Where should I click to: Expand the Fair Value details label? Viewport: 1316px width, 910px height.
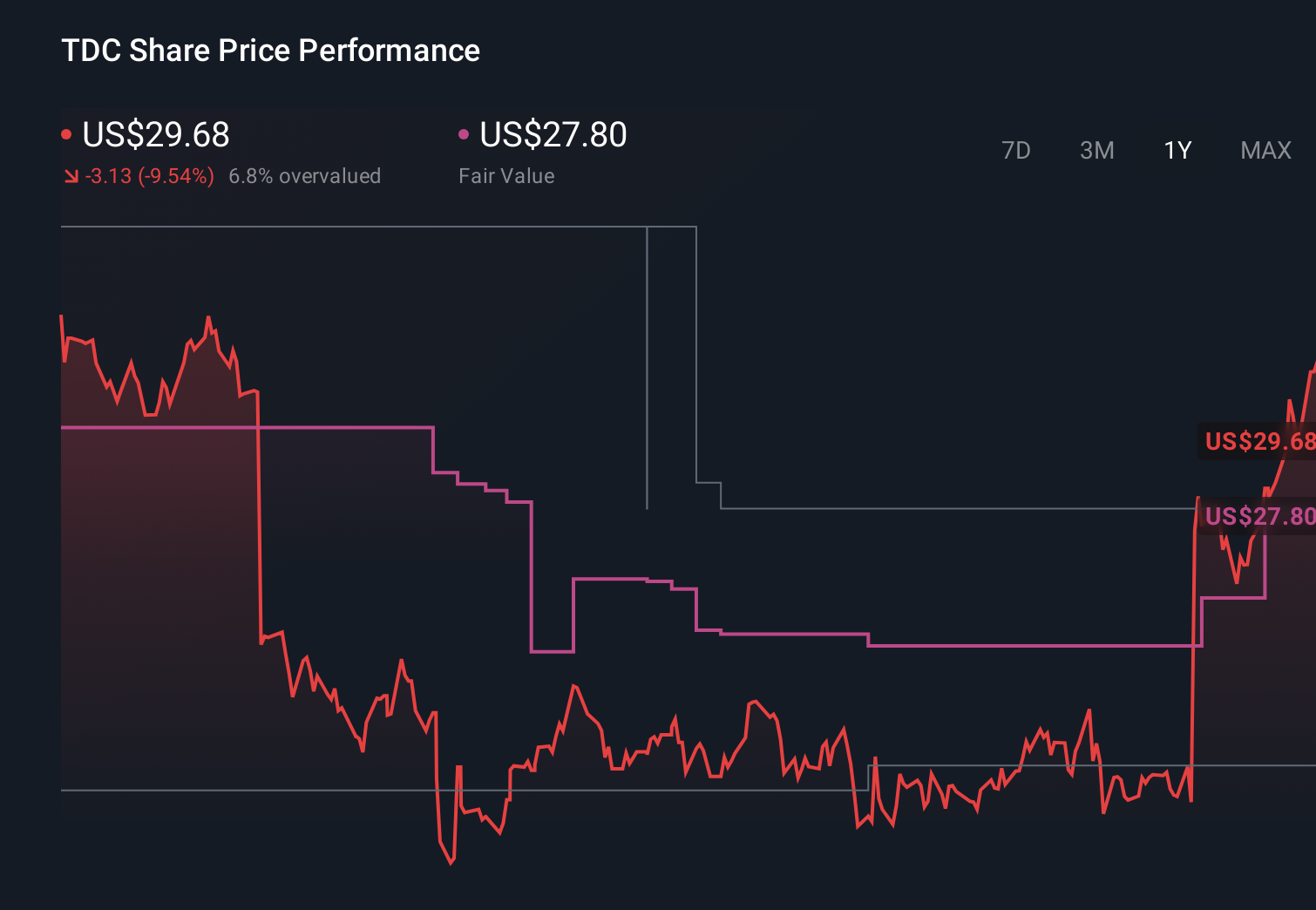[505, 176]
